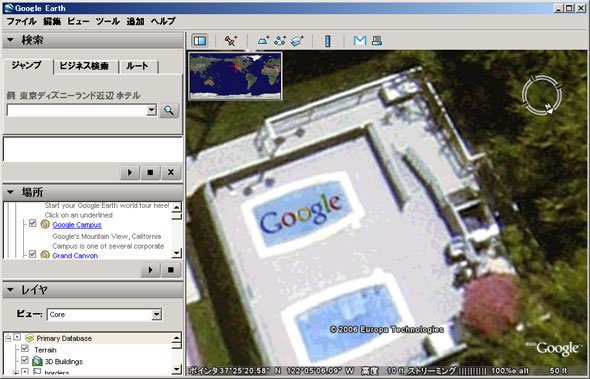The width and height of the screenshot is (590, 379).
Task: Open the ビュー Core dropdown
Action: point(156,314)
